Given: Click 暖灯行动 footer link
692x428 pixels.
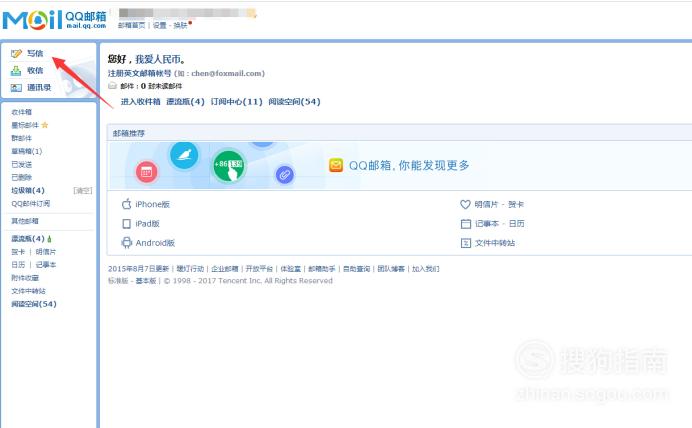Looking at the screenshot, I should coord(190,269).
